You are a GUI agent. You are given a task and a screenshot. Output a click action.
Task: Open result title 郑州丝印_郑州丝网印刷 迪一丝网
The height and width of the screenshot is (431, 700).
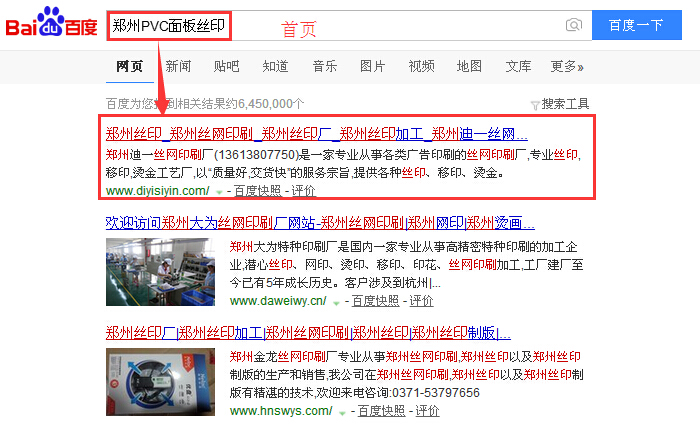[317, 134]
